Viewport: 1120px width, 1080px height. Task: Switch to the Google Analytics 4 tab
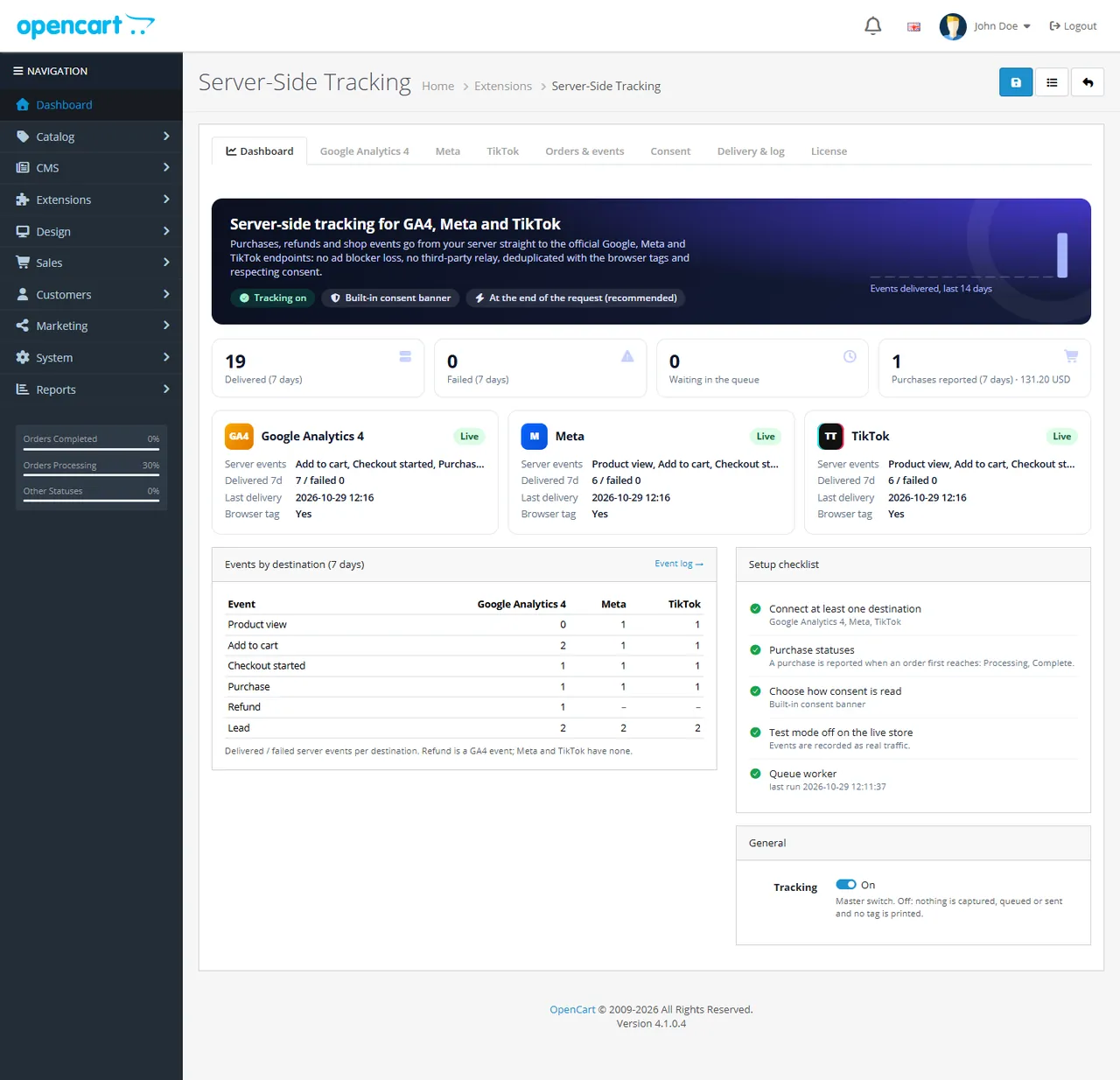click(364, 151)
